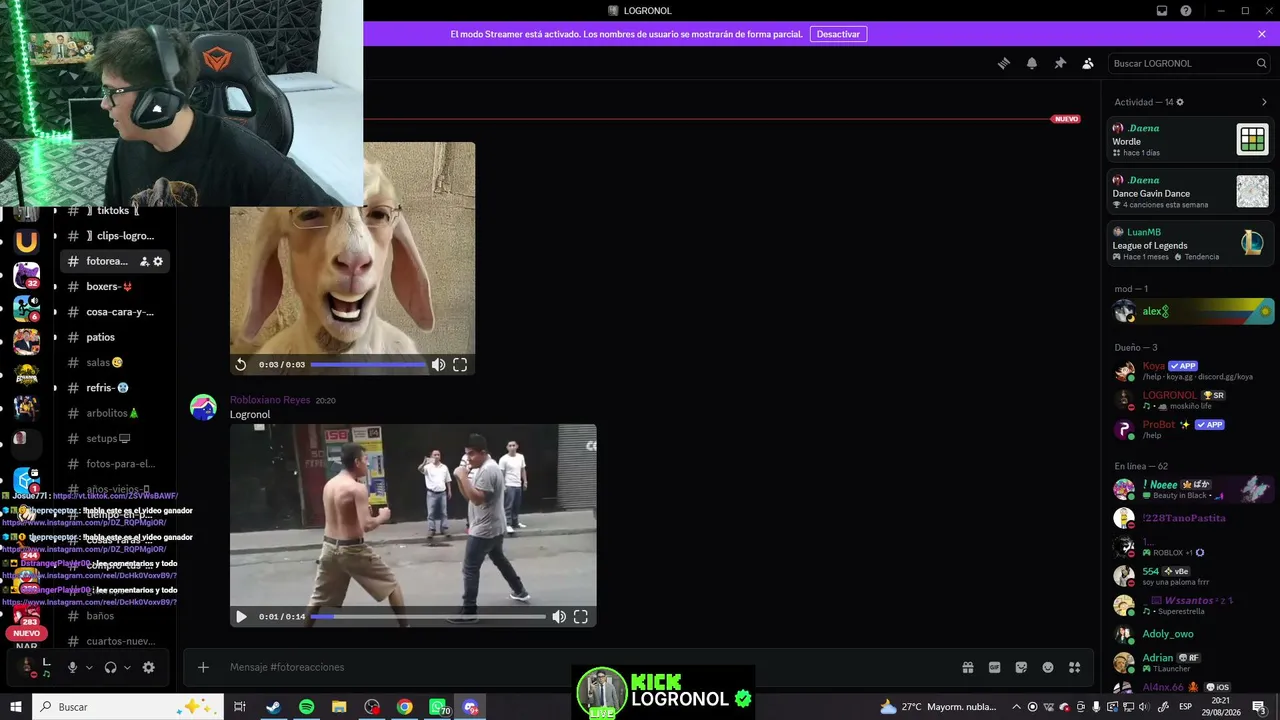Mute the street fight video
The width and height of the screenshot is (1280, 720).
click(x=559, y=617)
